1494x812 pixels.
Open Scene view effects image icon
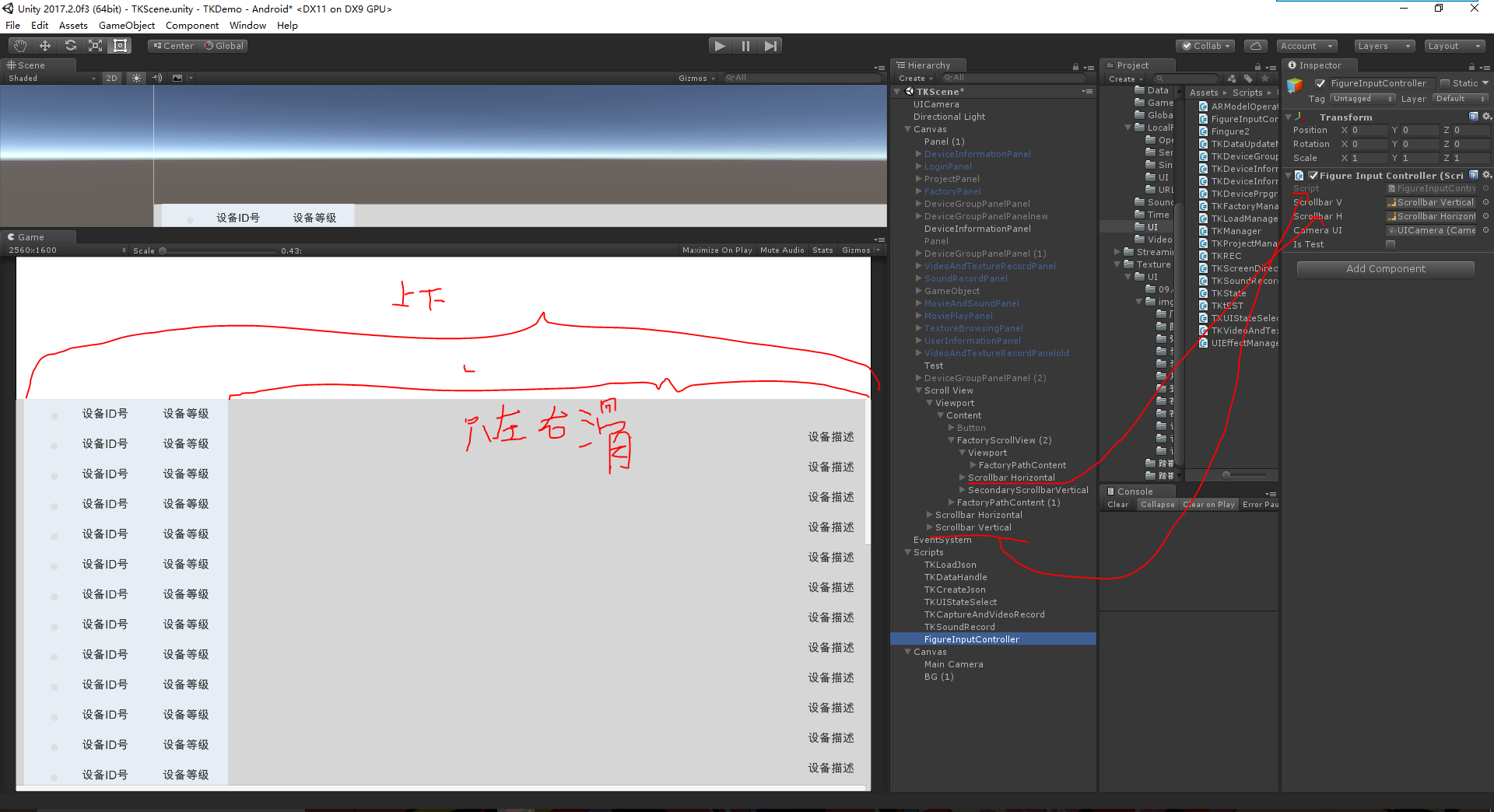177,78
